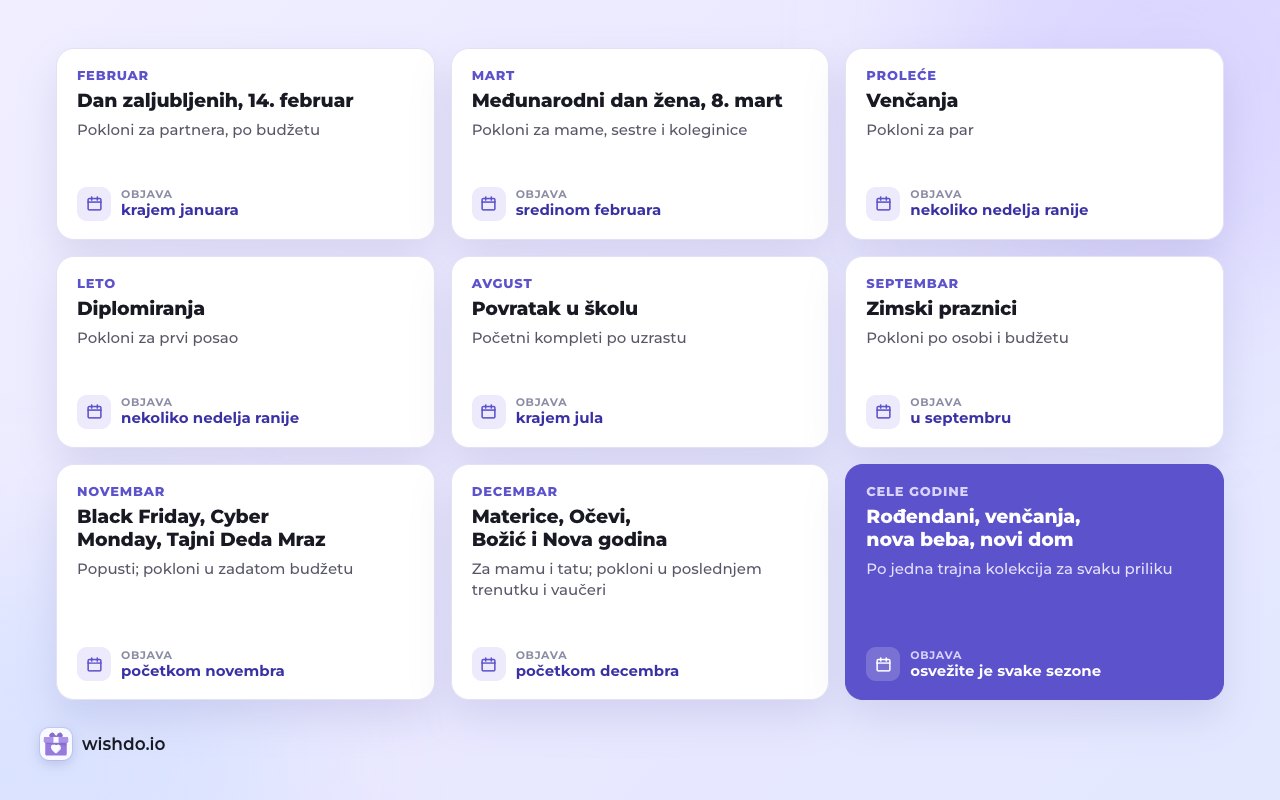The image size is (1280, 800).
Task: Click 'Početni kompleti po uzrastu' description
Action: [x=579, y=338]
